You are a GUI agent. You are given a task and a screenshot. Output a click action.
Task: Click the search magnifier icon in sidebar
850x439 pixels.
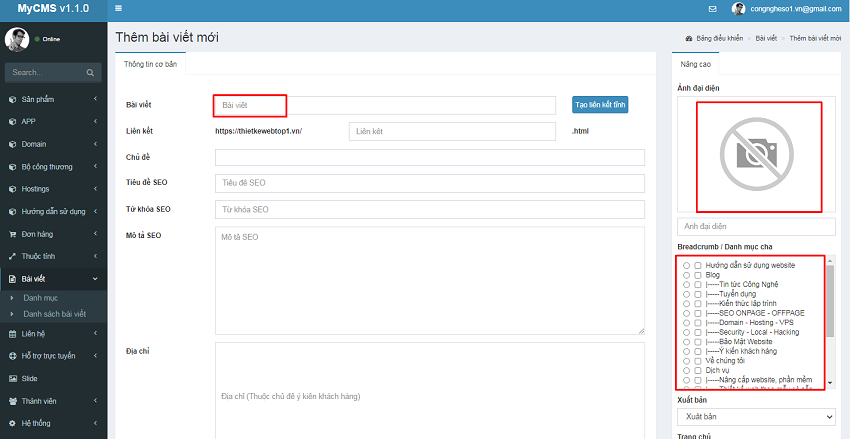tap(90, 72)
